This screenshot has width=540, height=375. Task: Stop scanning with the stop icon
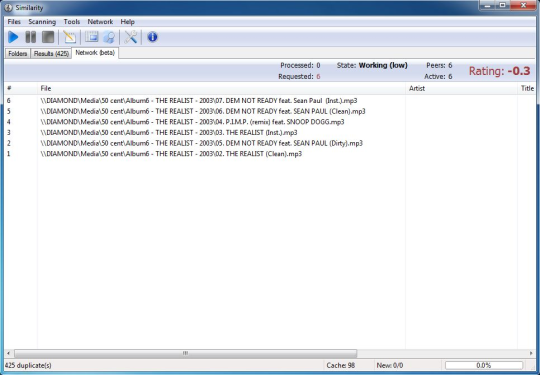(48, 37)
